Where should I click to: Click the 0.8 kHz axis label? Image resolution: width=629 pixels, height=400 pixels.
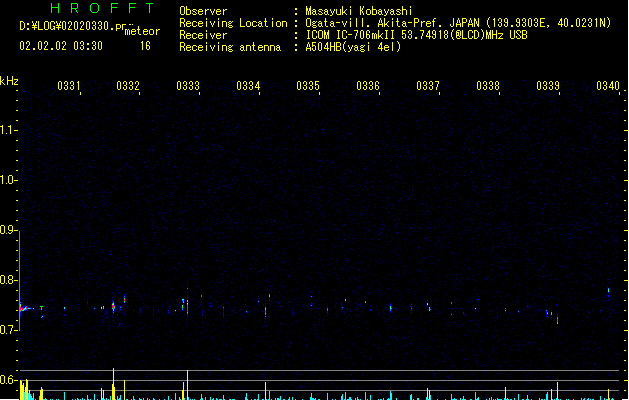coord(8,280)
